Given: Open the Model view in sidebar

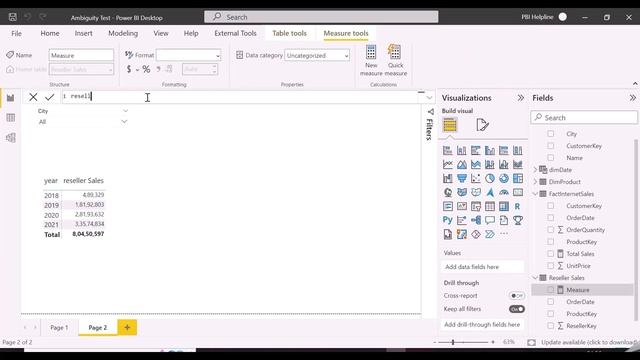Looking at the screenshot, I should (11, 138).
